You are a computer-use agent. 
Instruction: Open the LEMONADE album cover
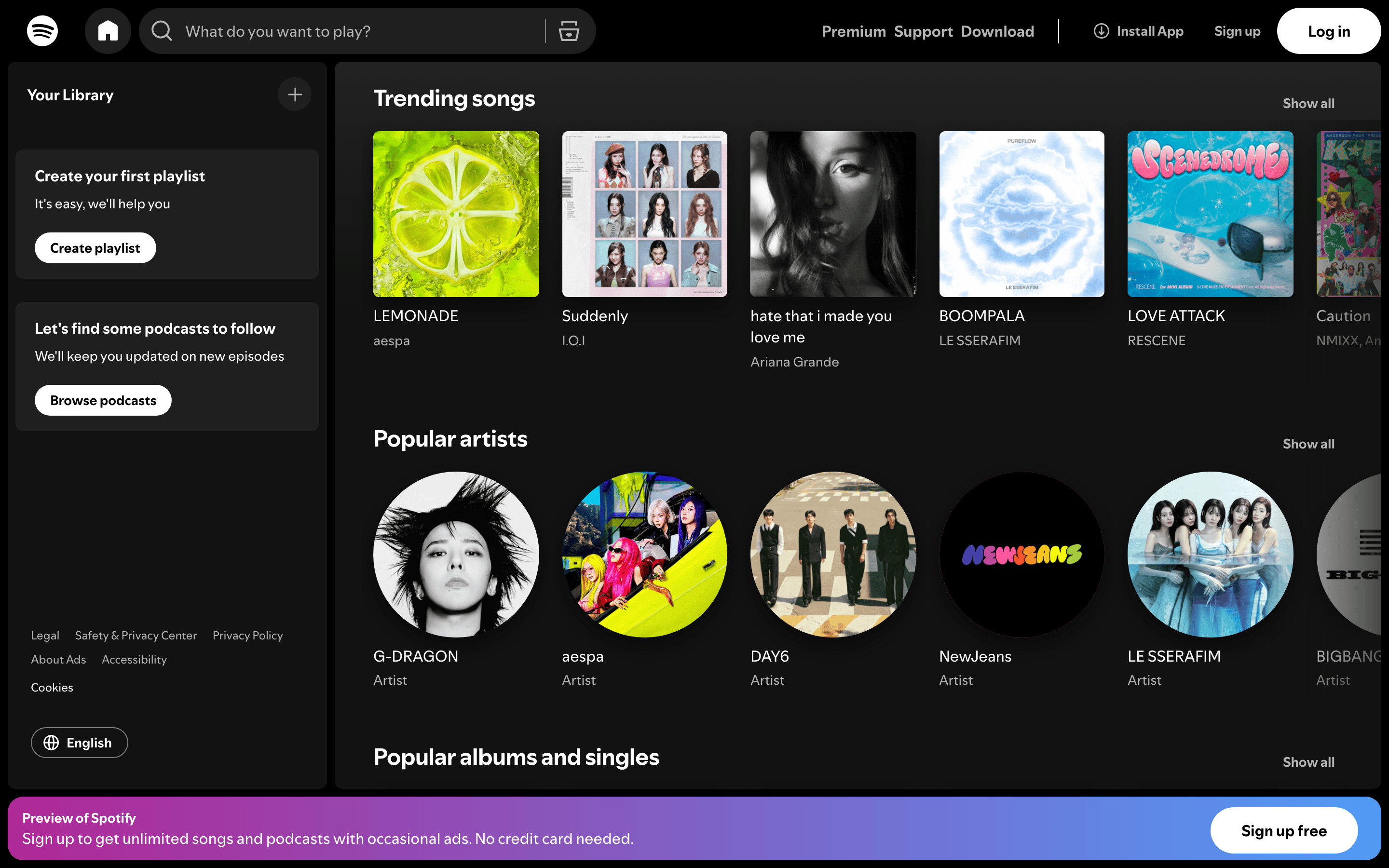coord(456,214)
